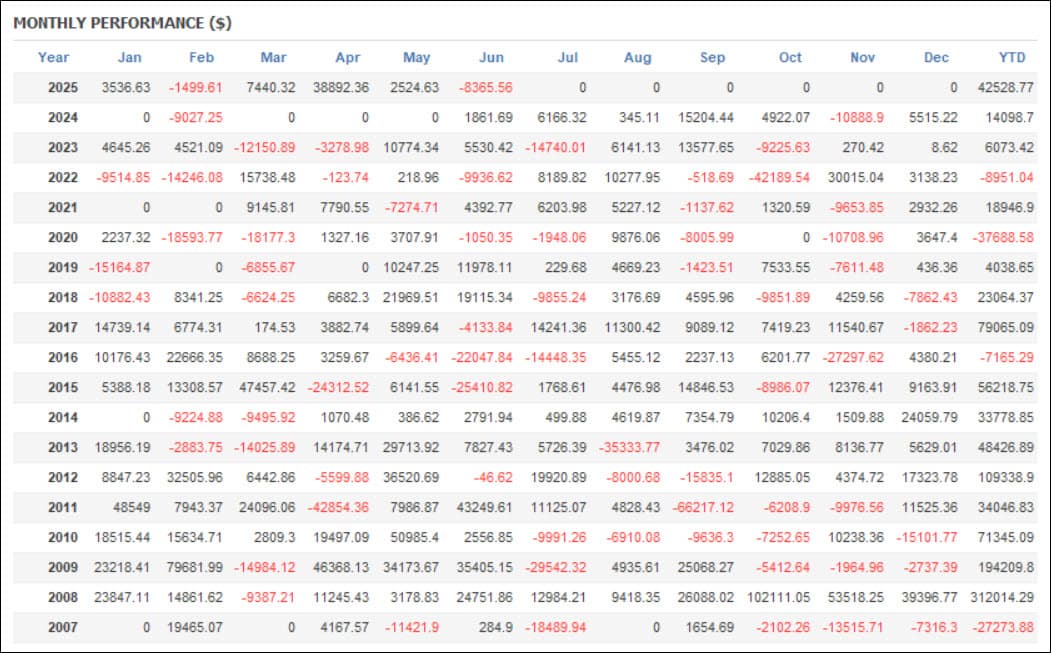Select the 2012 year row label
The height and width of the screenshot is (653, 1051).
(x=62, y=477)
